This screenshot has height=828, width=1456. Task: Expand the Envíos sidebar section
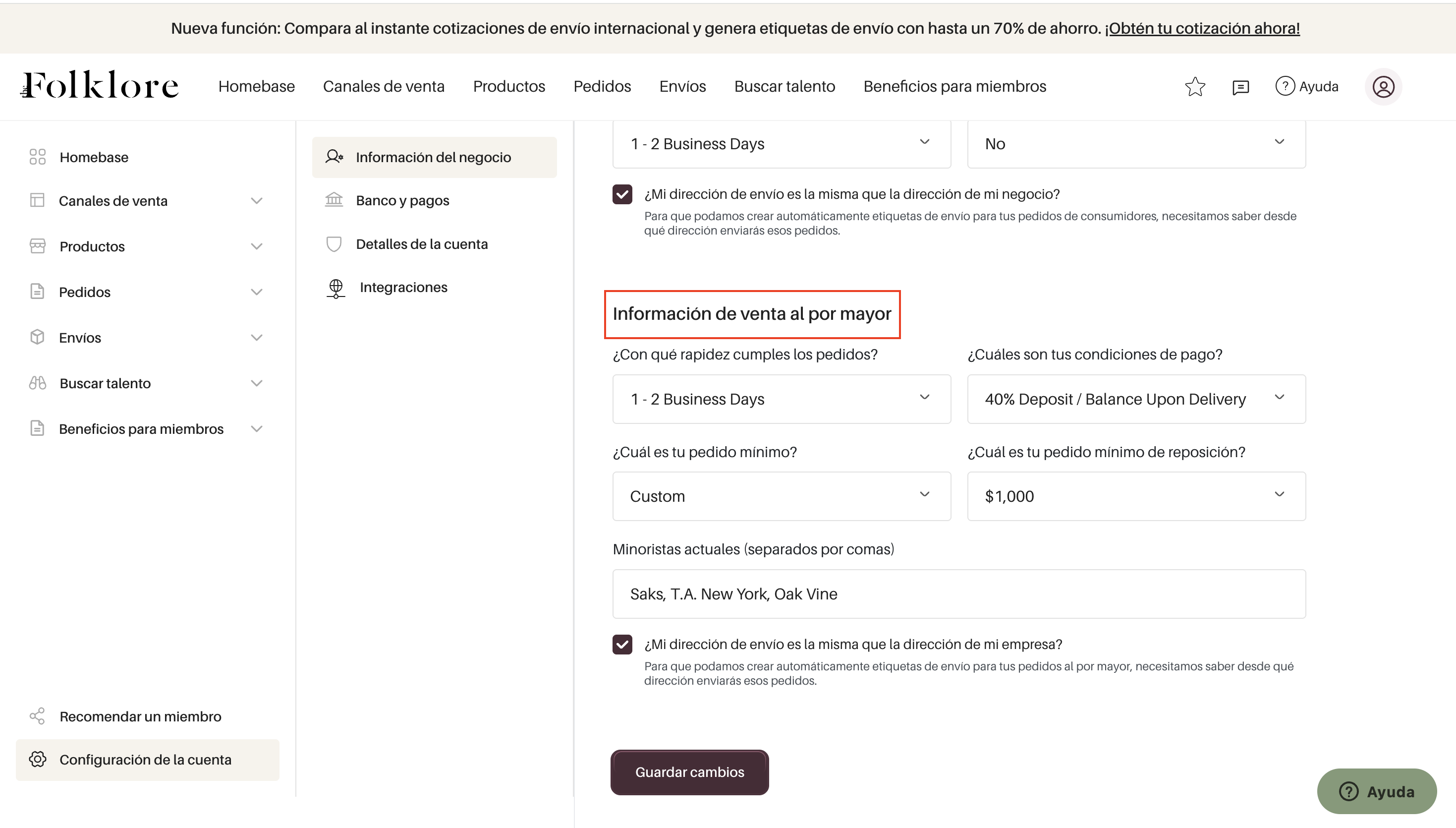click(x=256, y=338)
